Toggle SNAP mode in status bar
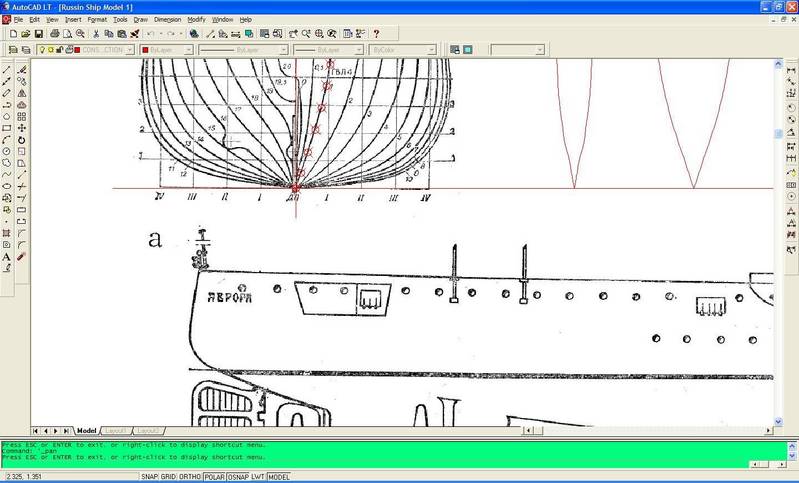The width and height of the screenshot is (799, 483). [x=150, y=477]
